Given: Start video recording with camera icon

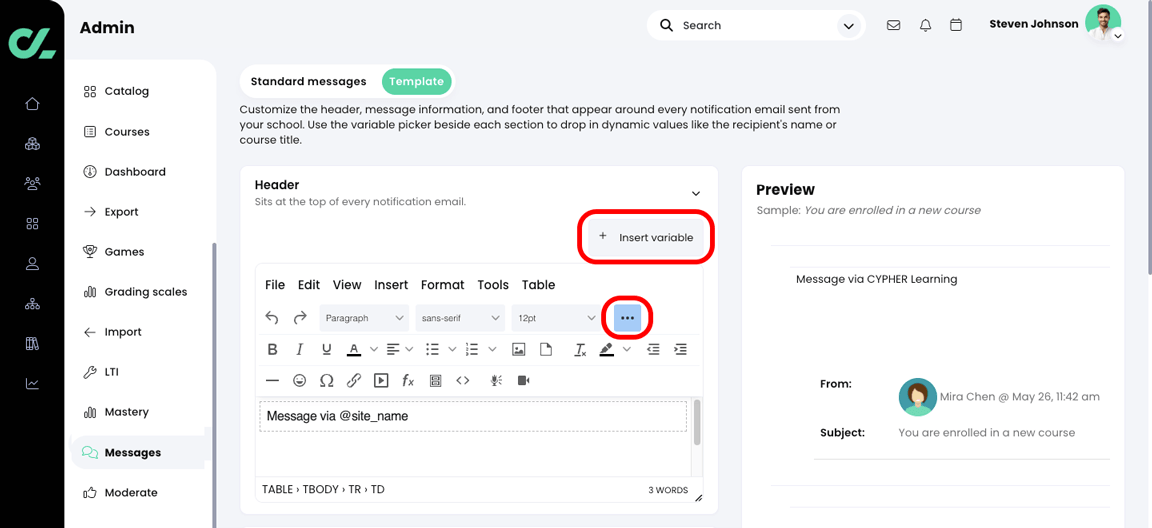Looking at the screenshot, I should (x=524, y=380).
